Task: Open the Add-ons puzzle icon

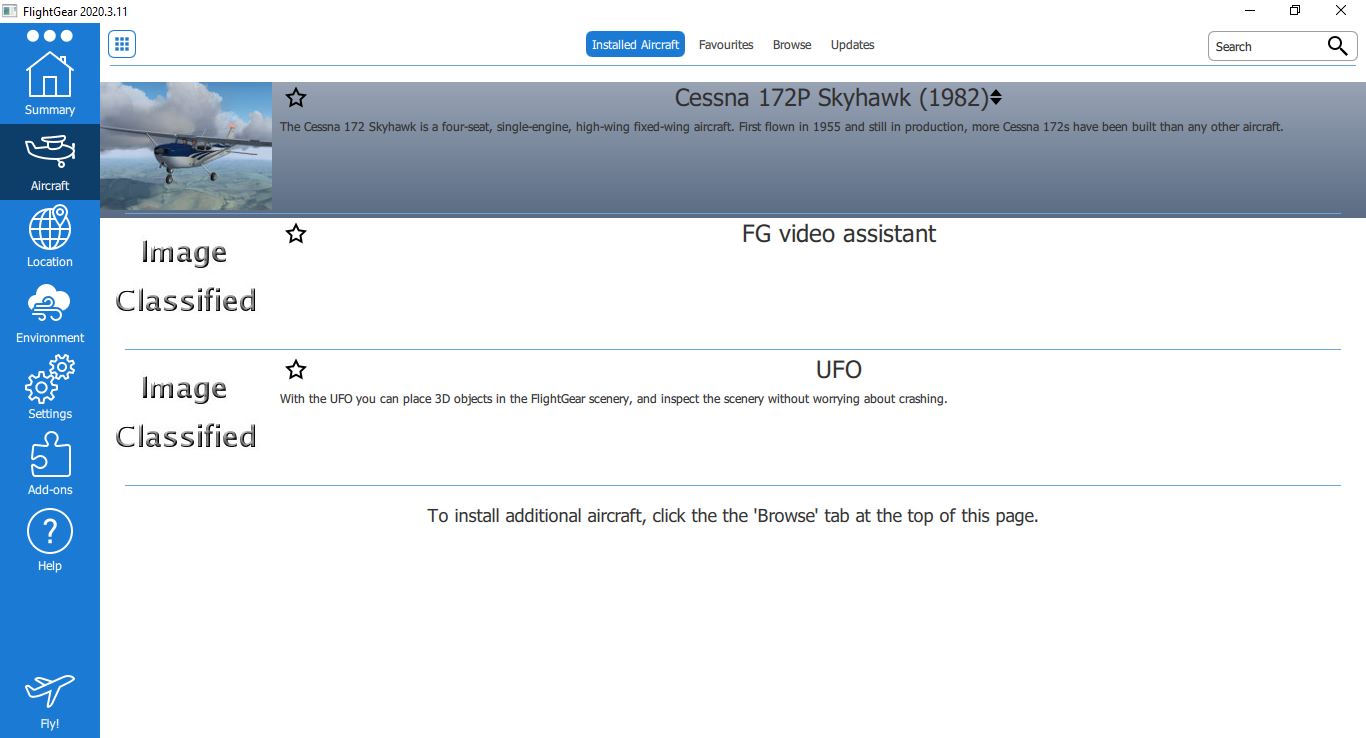Action: (x=50, y=465)
